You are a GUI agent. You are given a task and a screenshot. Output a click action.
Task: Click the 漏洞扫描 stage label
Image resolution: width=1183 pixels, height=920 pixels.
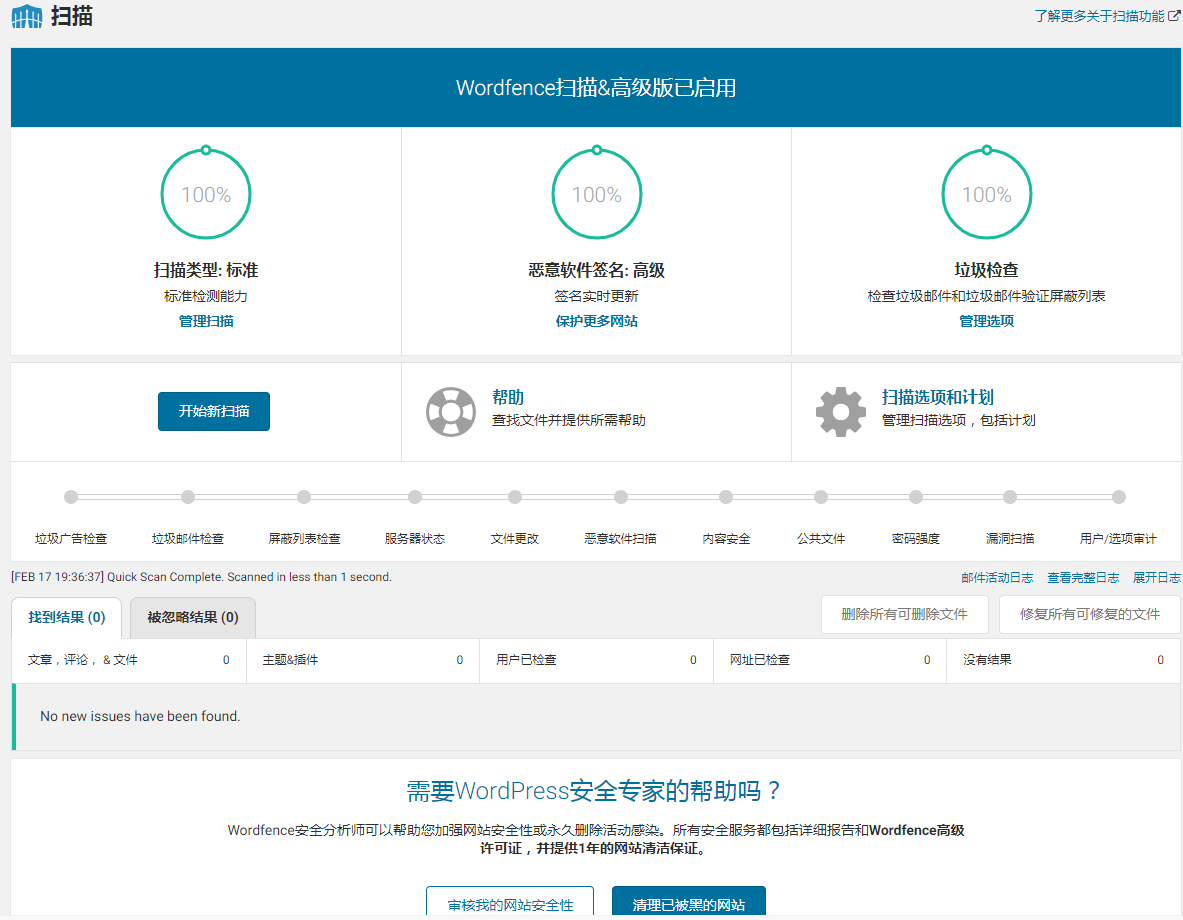coord(1010,539)
